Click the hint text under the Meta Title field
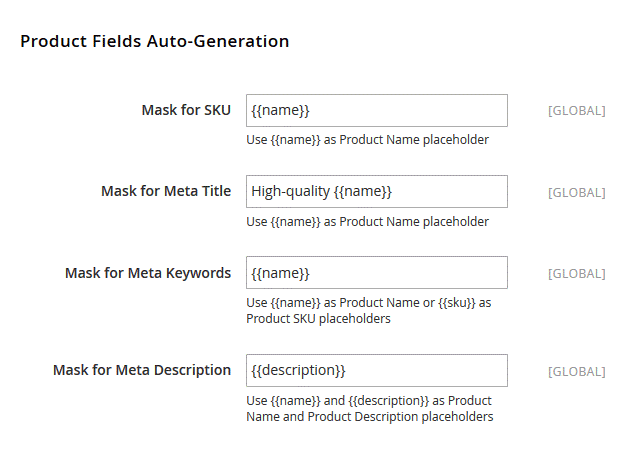Image resolution: width=640 pixels, height=450 pixels. [367, 221]
